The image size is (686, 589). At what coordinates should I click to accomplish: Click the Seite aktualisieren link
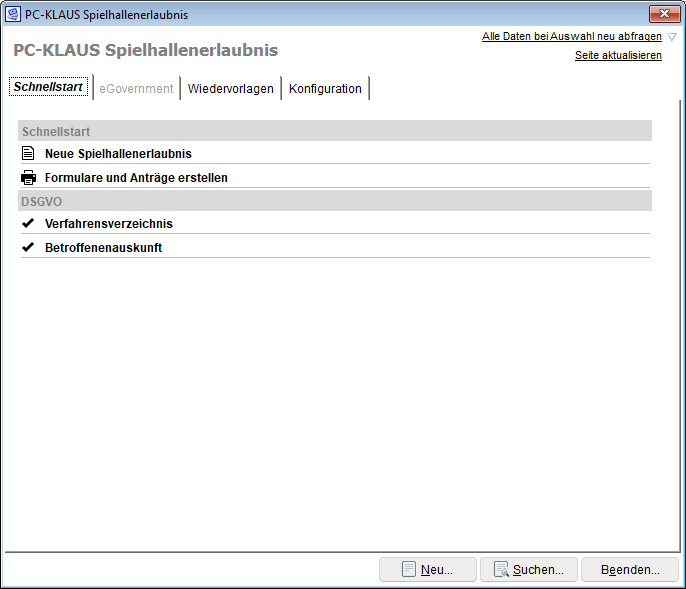tap(618, 55)
